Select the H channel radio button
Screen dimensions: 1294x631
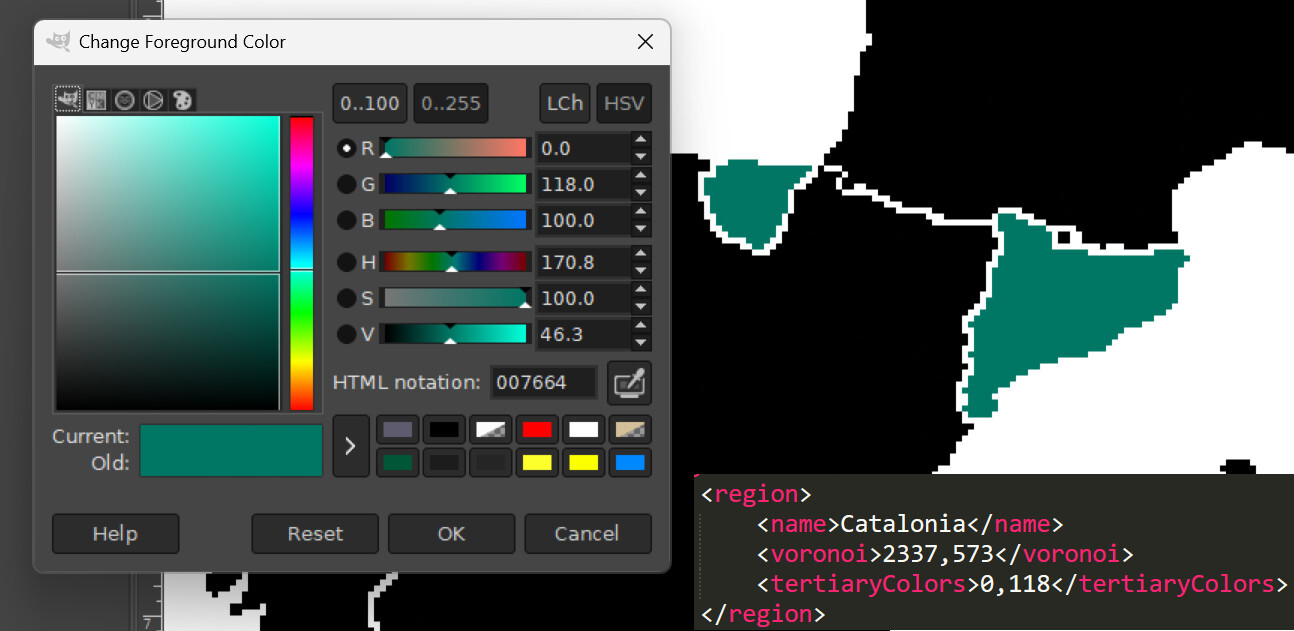346,262
